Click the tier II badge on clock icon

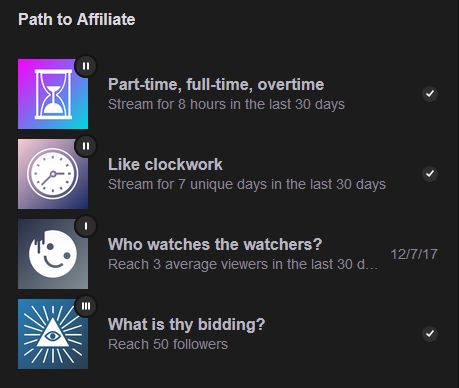click(x=86, y=146)
